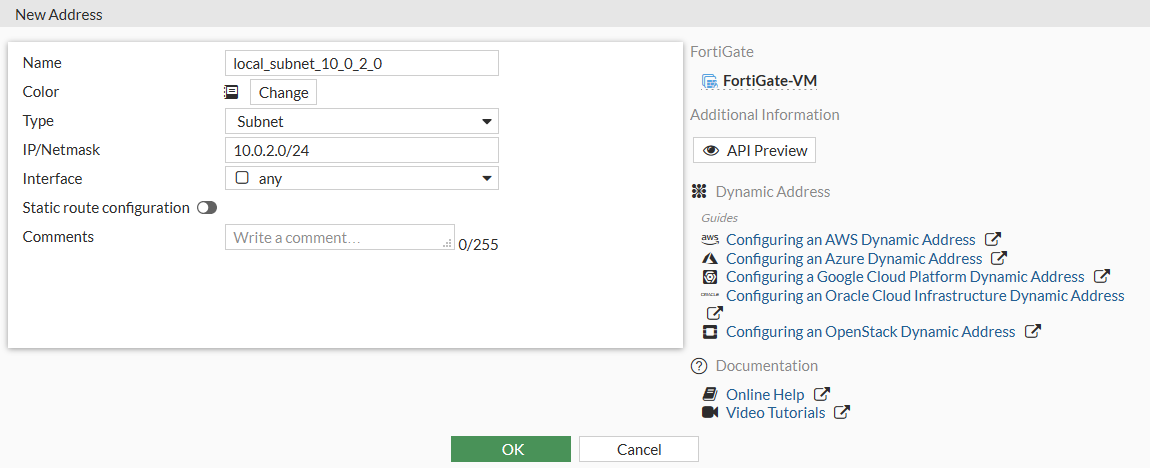Click the Name input field
Screen dimensions: 1150x468
[361, 63]
